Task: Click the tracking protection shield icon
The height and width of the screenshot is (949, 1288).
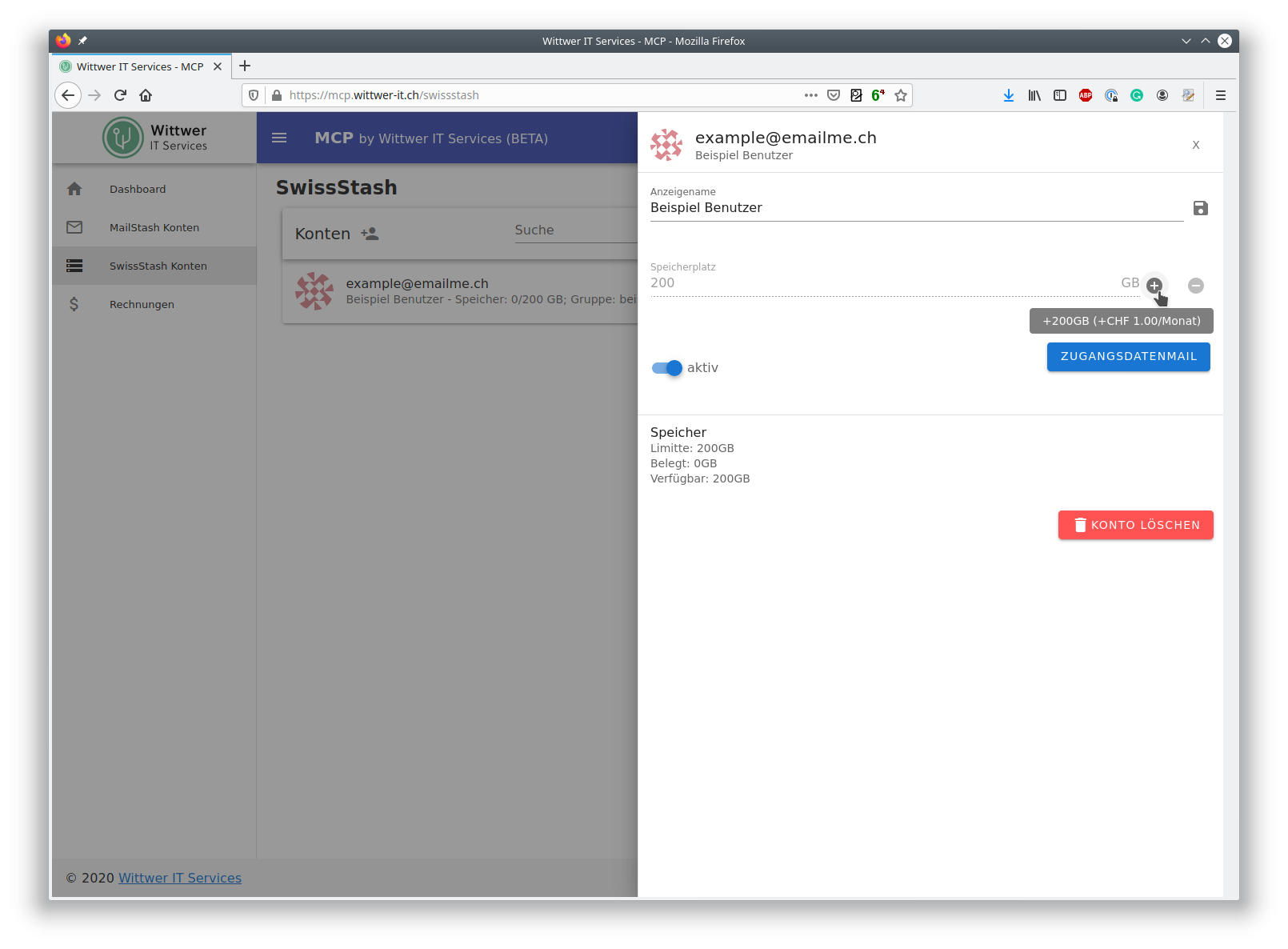Action: 254,95
